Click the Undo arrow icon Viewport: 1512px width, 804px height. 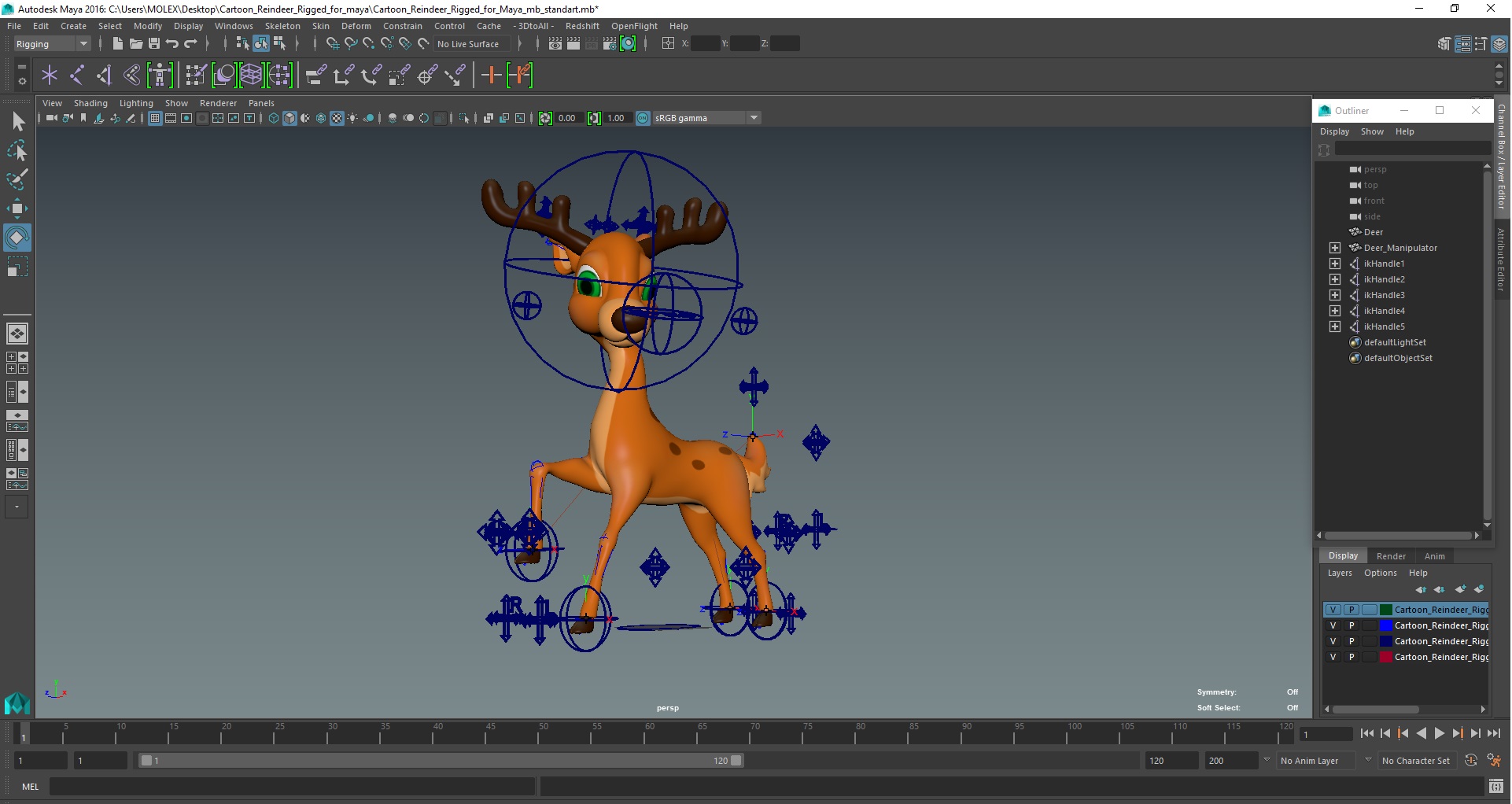pyautogui.click(x=172, y=44)
